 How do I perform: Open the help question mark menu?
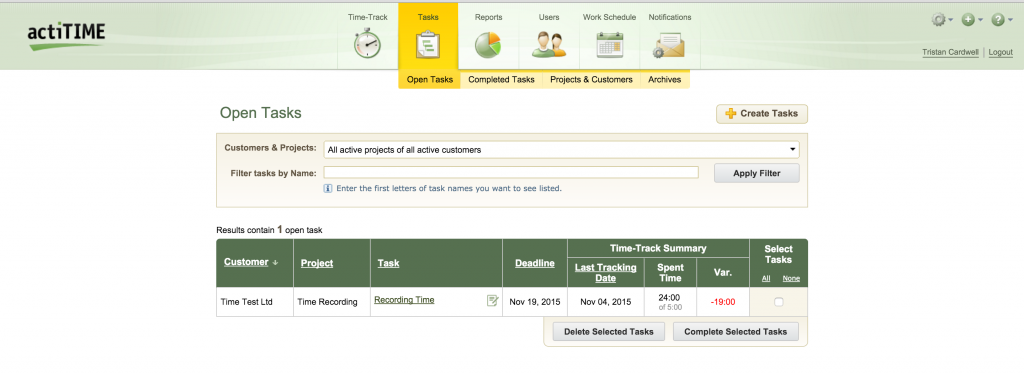coord(1001,20)
